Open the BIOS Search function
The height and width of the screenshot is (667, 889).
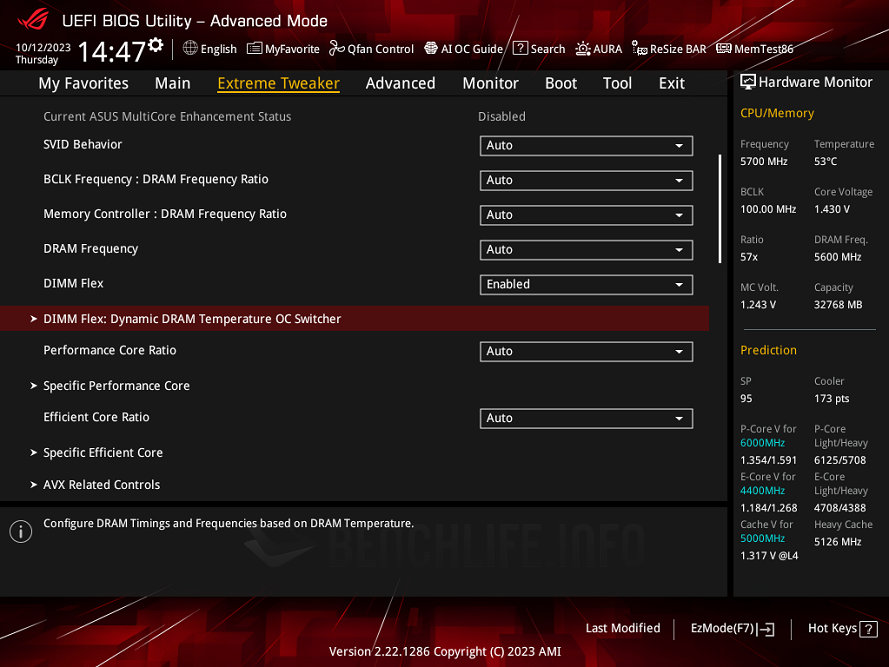coord(538,48)
